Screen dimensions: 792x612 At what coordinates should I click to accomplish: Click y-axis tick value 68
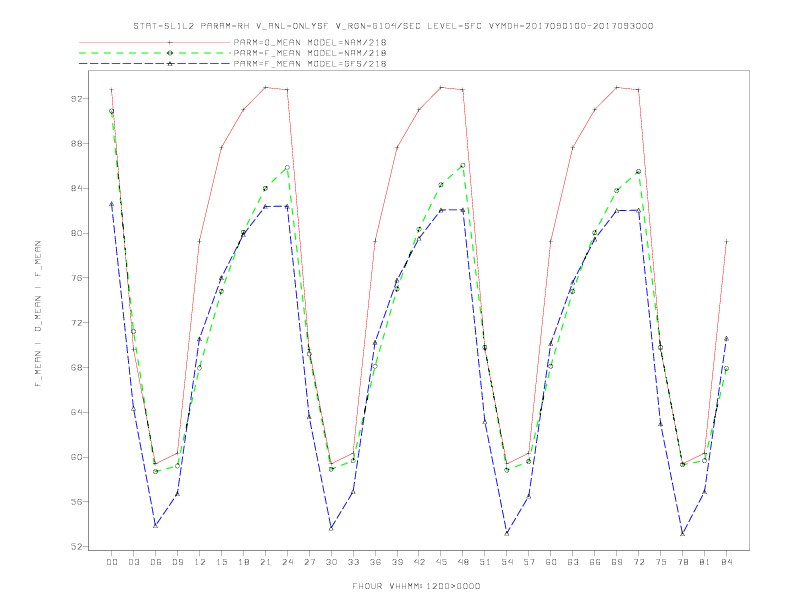(x=76, y=368)
